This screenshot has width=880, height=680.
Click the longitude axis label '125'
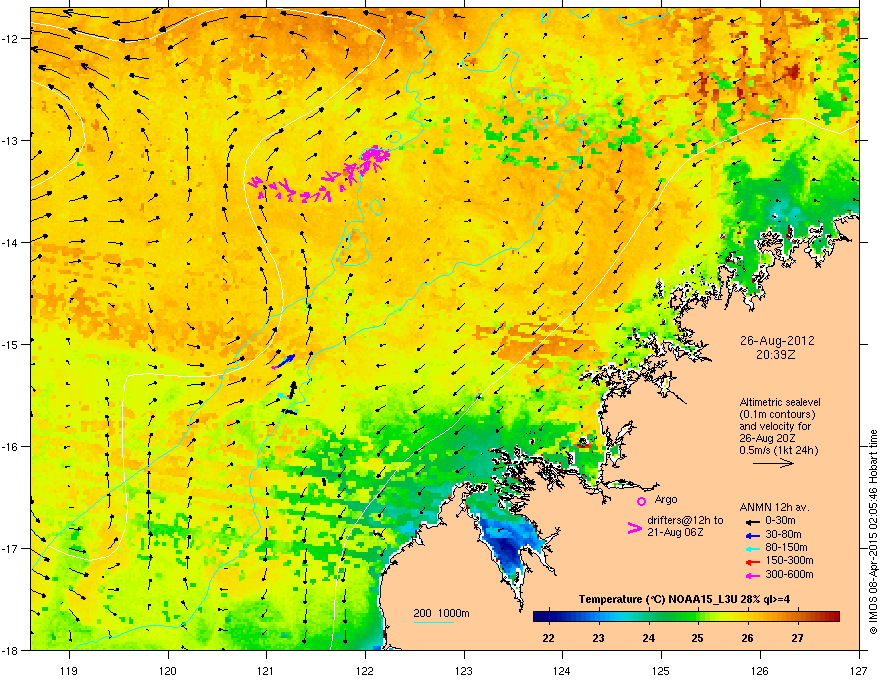[662, 670]
